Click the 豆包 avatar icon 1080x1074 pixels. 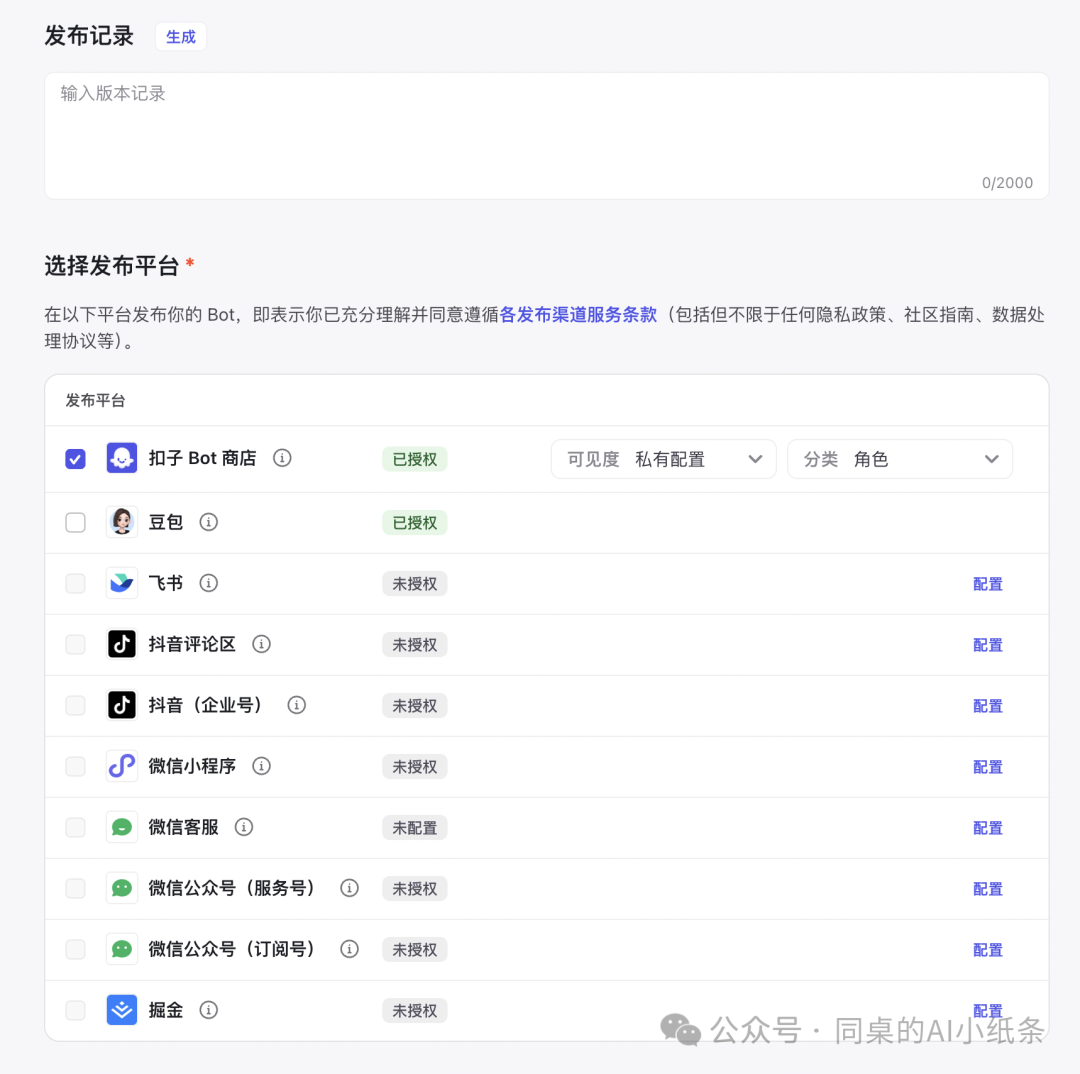click(121, 521)
